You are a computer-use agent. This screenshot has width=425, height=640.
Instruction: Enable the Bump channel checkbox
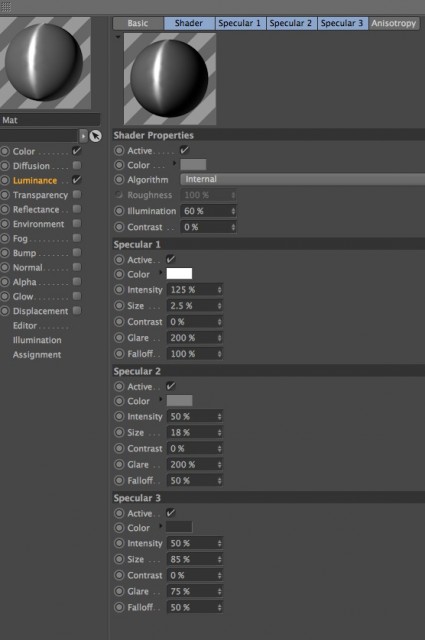(76, 252)
